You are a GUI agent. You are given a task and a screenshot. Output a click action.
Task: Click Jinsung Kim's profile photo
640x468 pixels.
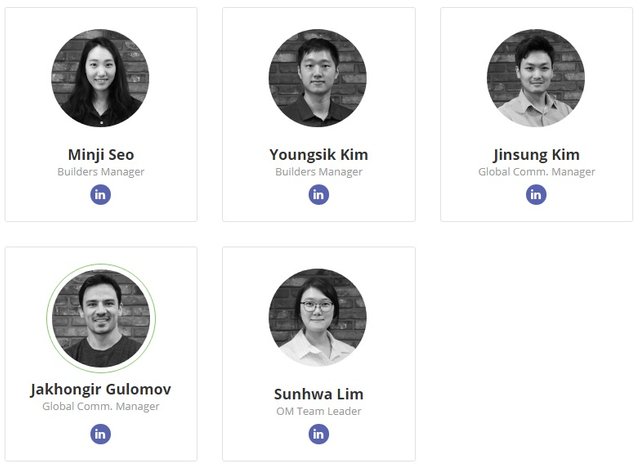(x=536, y=78)
